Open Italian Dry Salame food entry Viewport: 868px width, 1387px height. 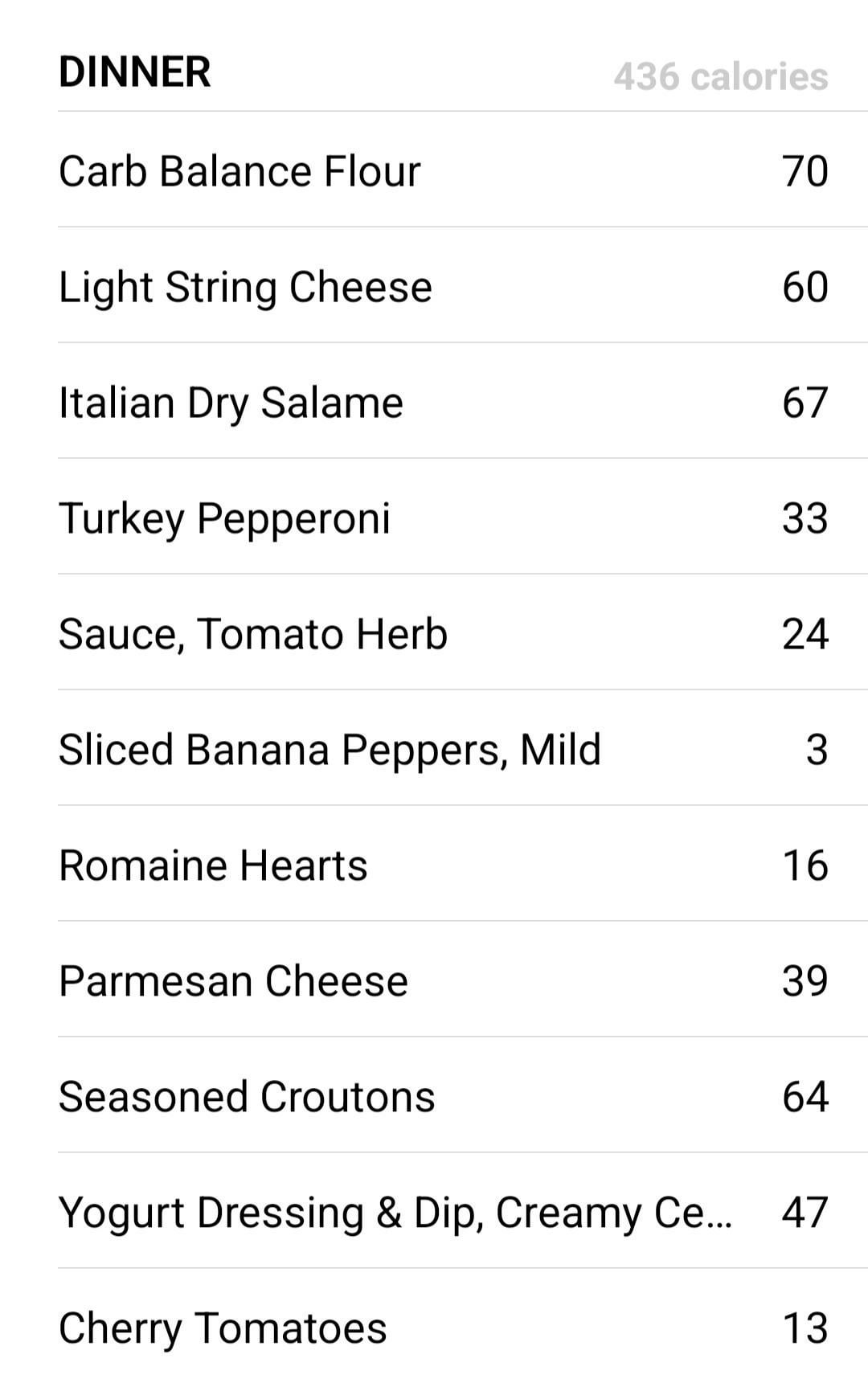pos(463,401)
